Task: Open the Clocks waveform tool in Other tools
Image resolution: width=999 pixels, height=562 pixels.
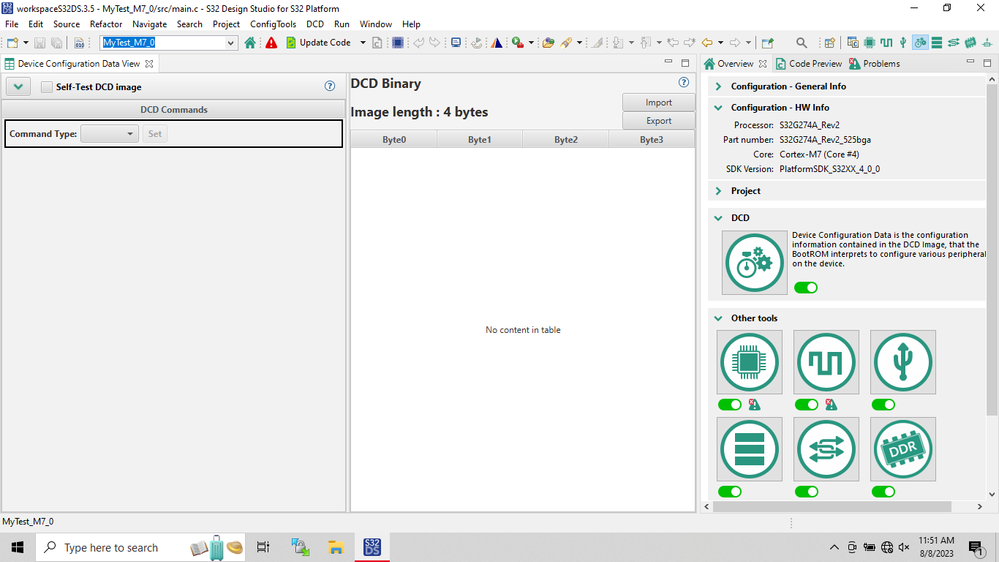Action: [x=826, y=362]
